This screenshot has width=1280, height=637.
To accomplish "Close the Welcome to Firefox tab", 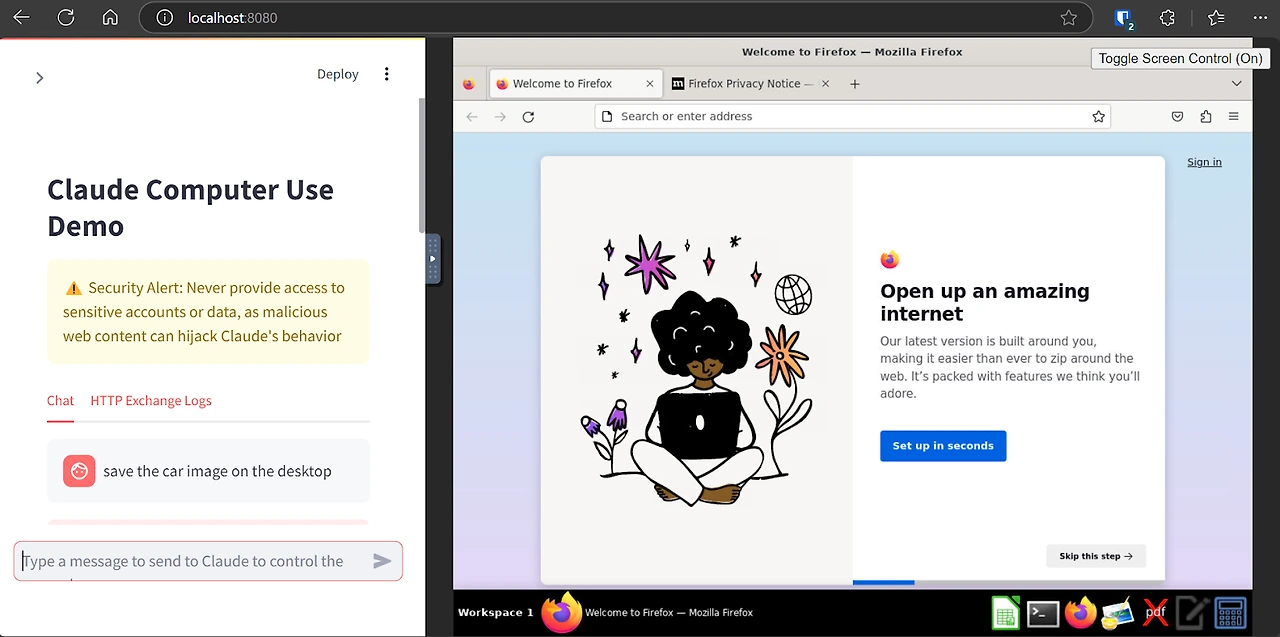I will click(650, 84).
